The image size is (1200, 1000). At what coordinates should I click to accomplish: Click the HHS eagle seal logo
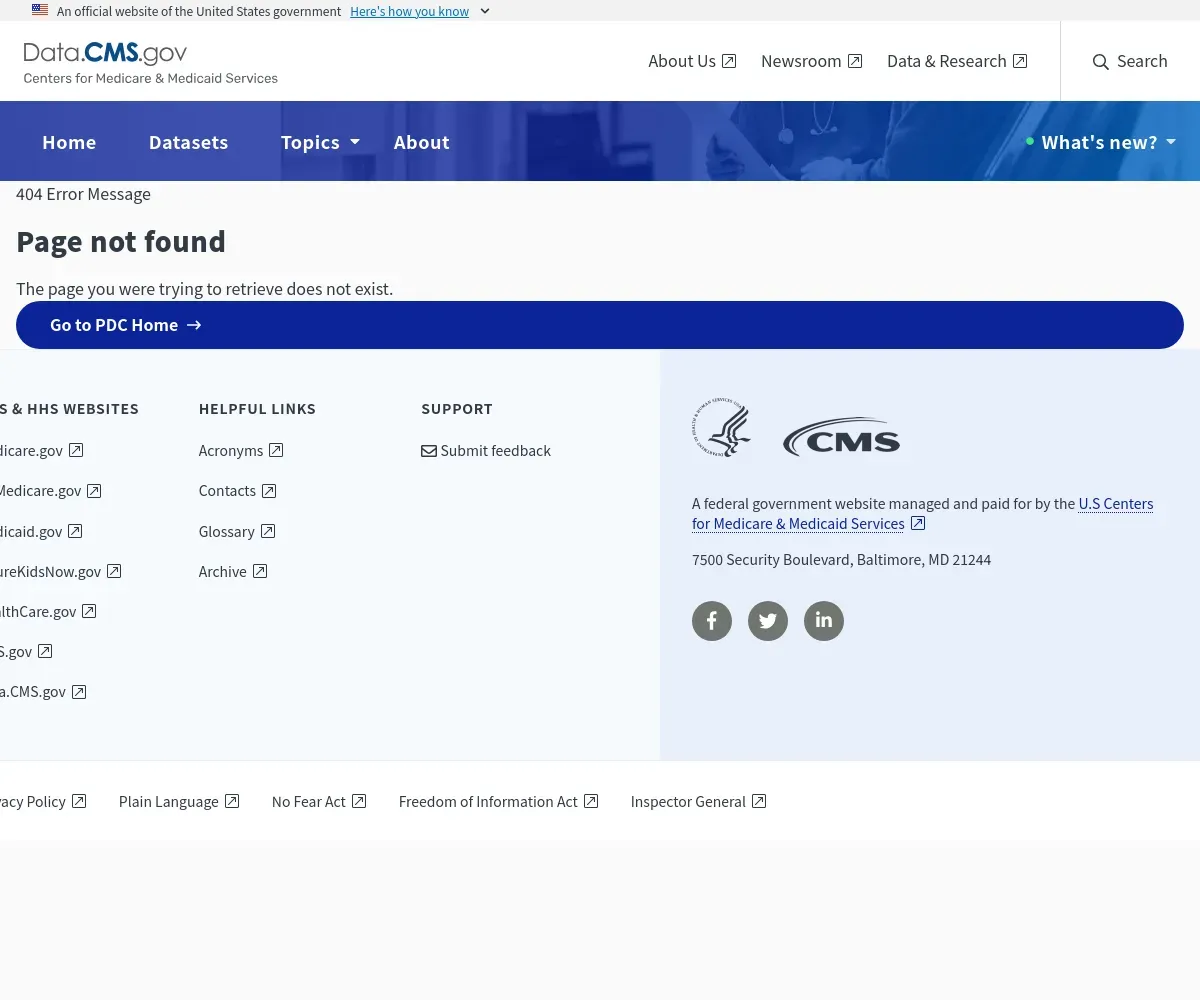coord(722,428)
